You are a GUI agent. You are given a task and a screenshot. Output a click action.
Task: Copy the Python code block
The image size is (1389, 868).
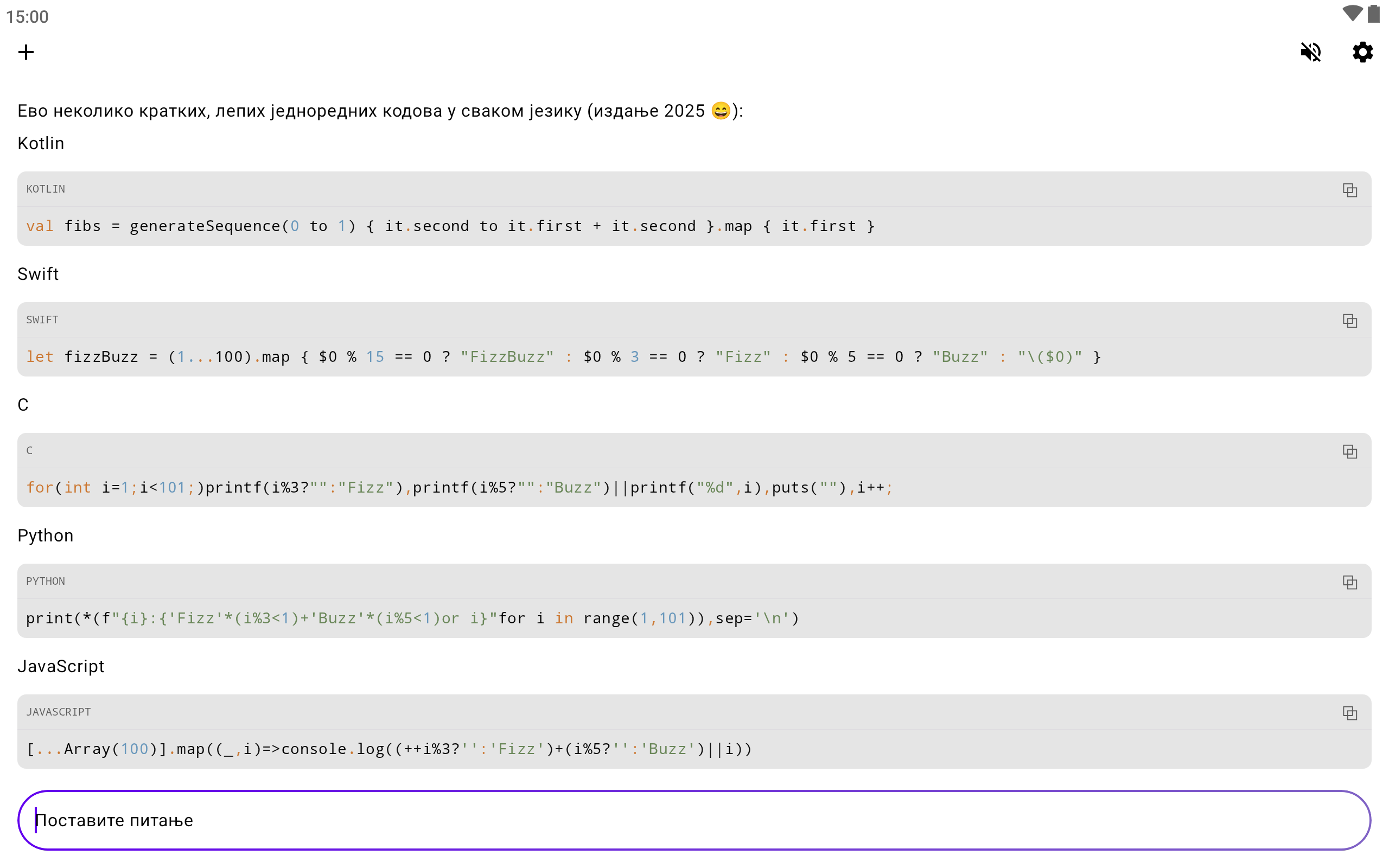[x=1349, y=583]
